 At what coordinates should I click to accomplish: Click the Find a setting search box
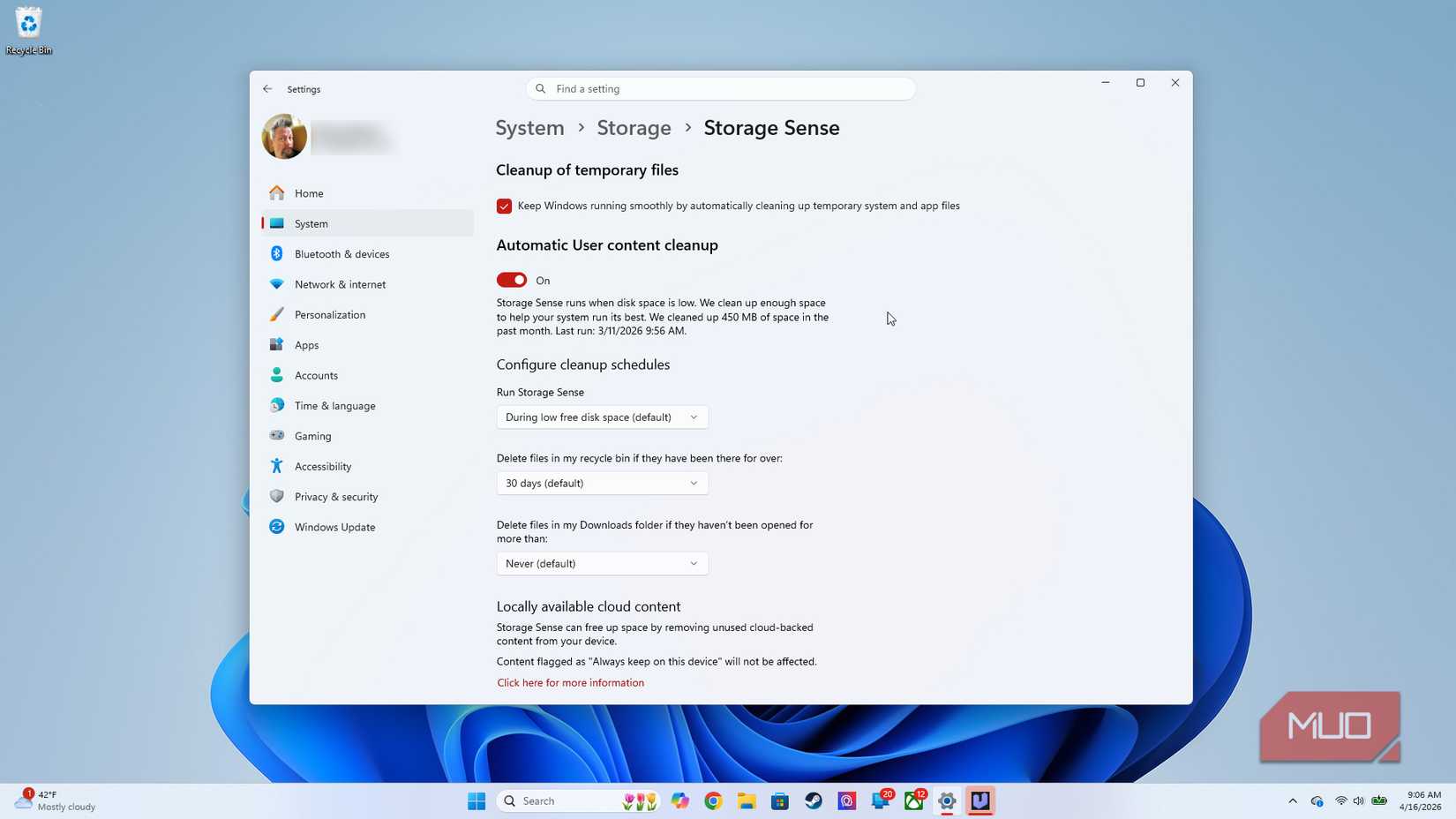[x=721, y=88]
